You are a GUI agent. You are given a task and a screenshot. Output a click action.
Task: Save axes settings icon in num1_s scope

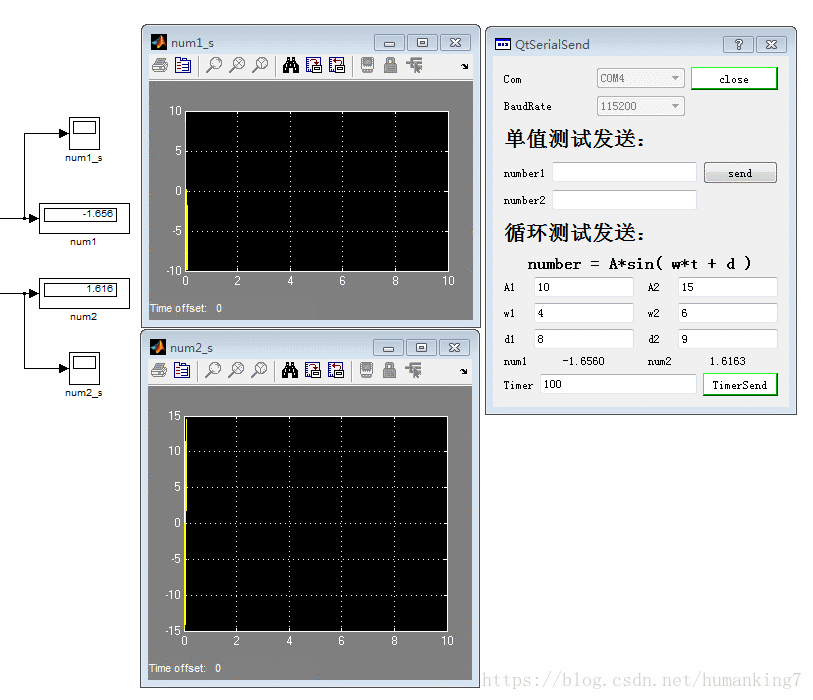(314, 65)
